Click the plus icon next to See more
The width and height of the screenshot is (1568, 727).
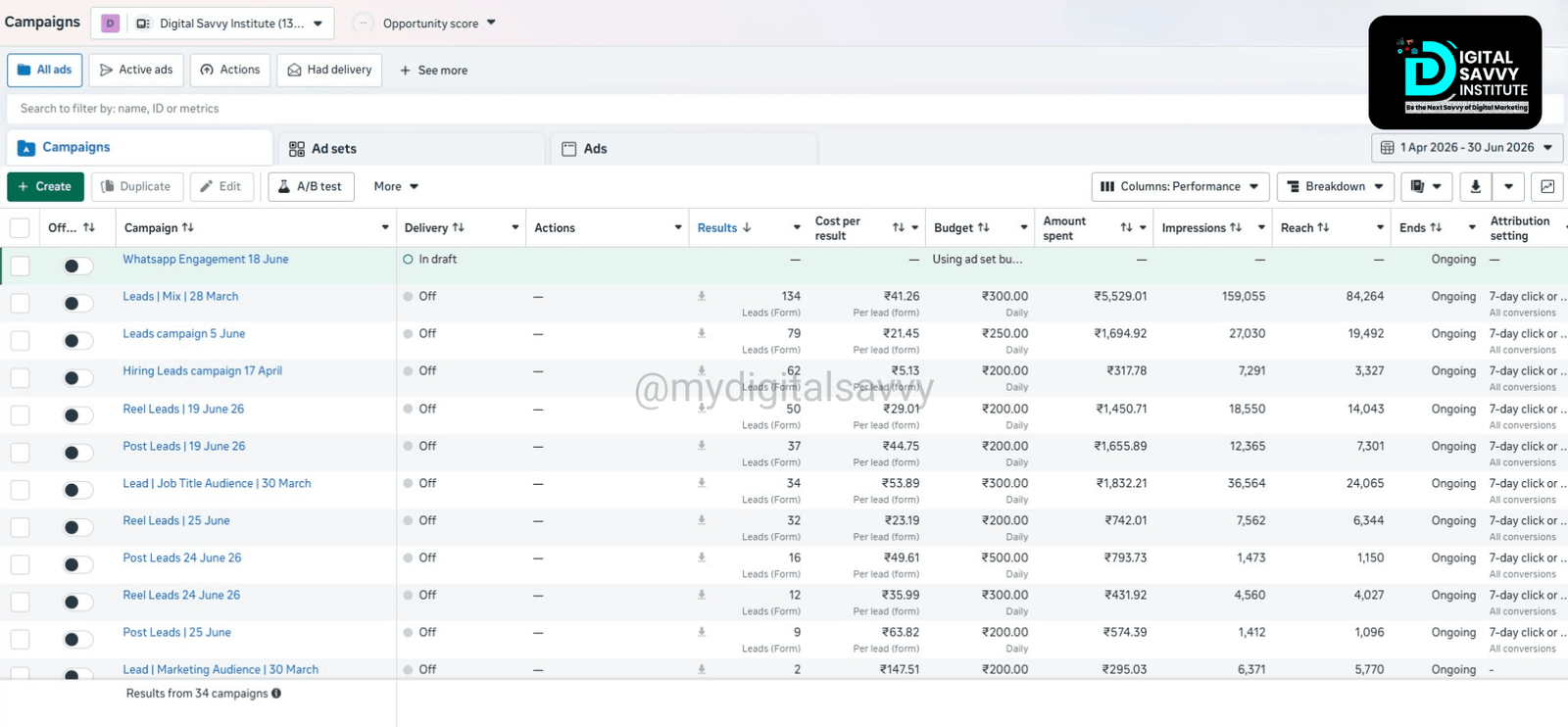click(405, 71)
